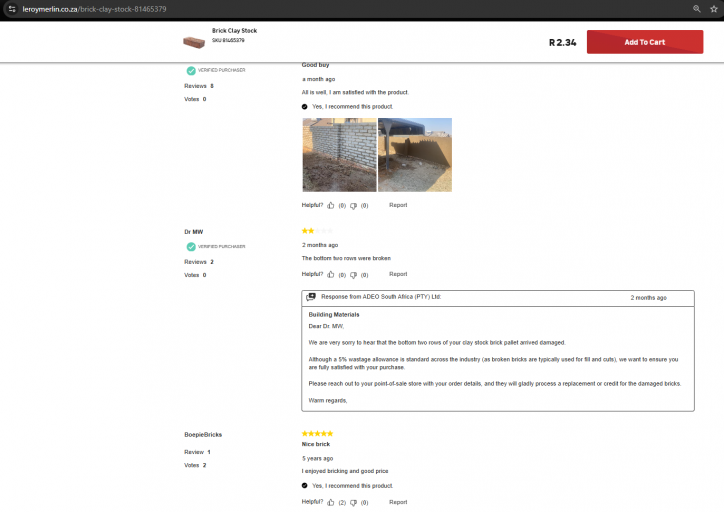Image resolution: width=724 pixels, height=512 pixels.
Task: Open the carport shadow review photo
Action: click(415, 155)
